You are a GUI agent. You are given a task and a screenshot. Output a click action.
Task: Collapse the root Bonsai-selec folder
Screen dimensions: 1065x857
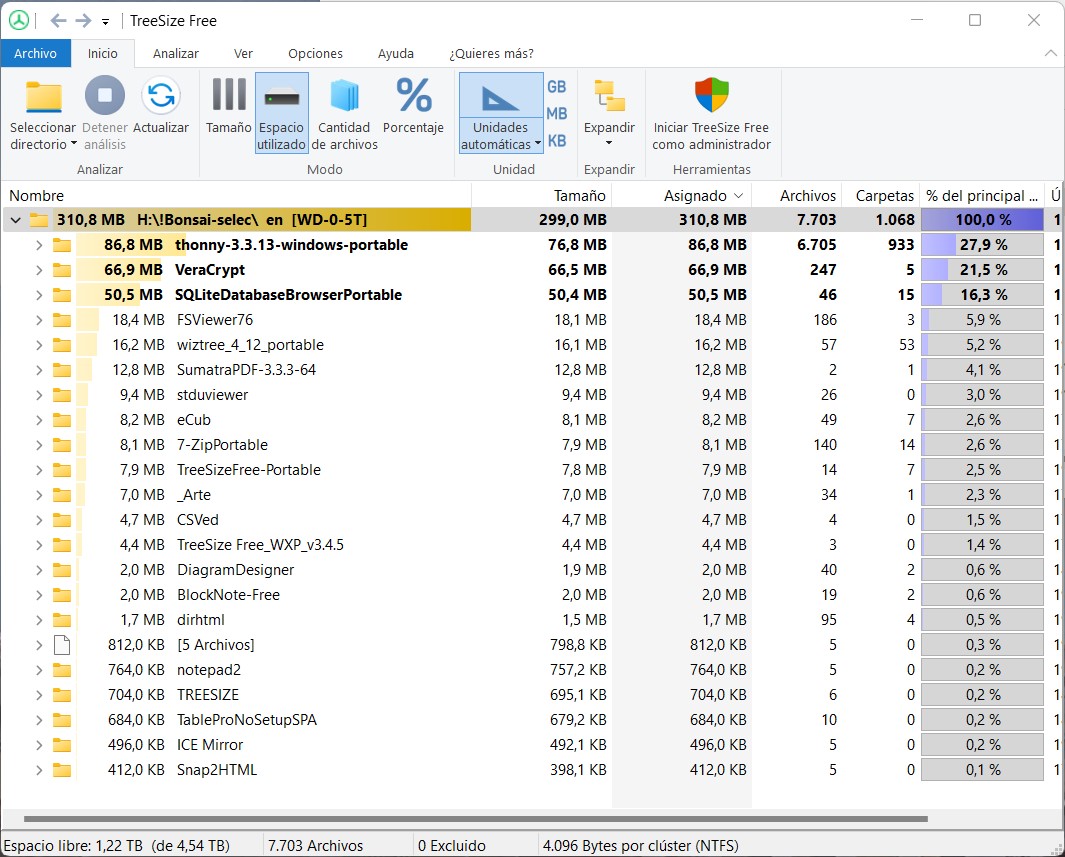[x=15, y=220]
